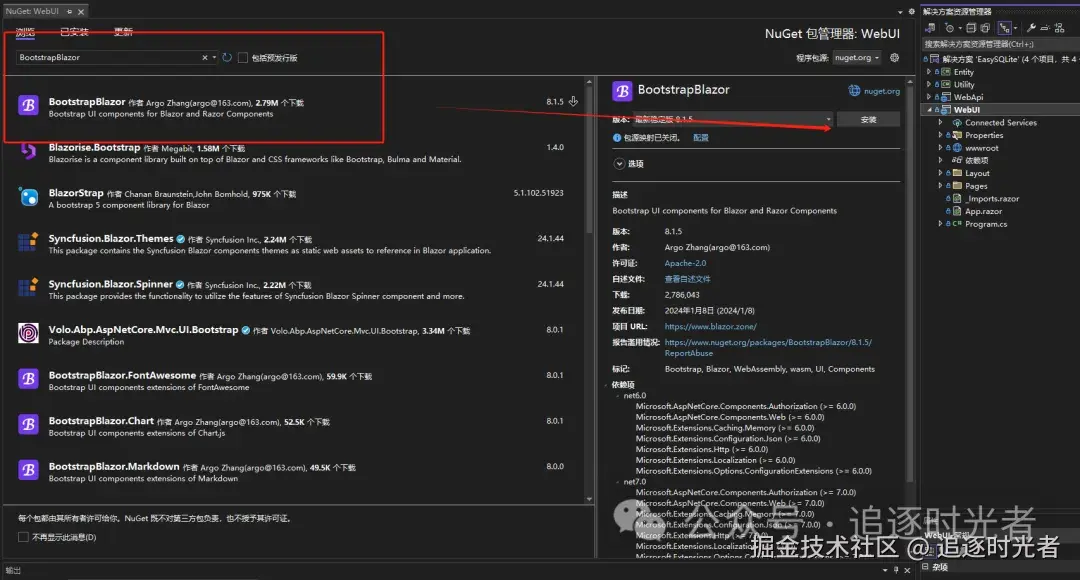This screenshot has height=580, width=1080.
Task: Open the Apache-2.0 license link
Action: click(685, 263)
